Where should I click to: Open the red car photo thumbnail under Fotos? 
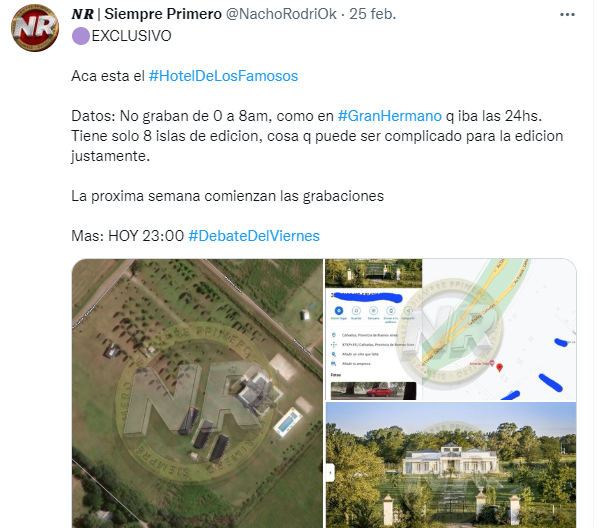pyautogui.click(x=373, y=391)
